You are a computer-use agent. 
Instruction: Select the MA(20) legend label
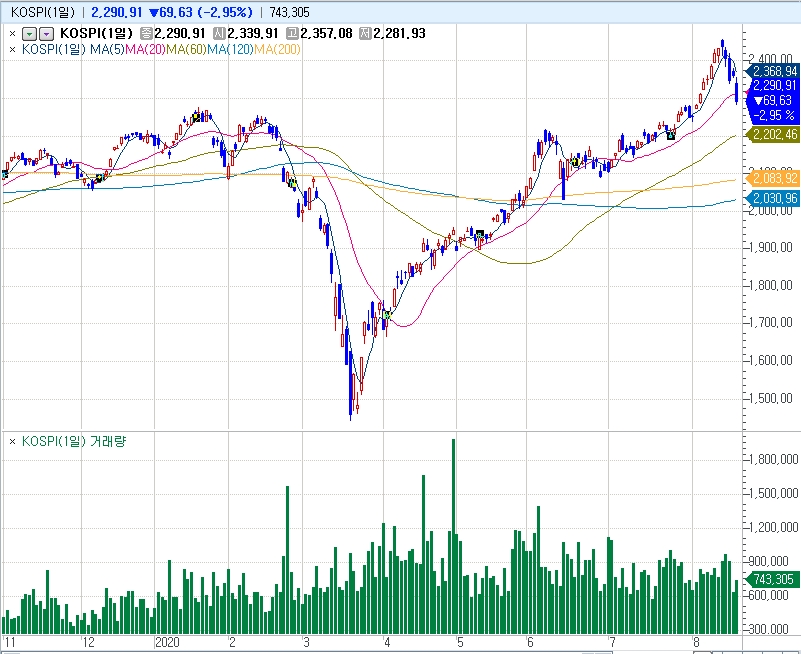[x=145, y=48]
